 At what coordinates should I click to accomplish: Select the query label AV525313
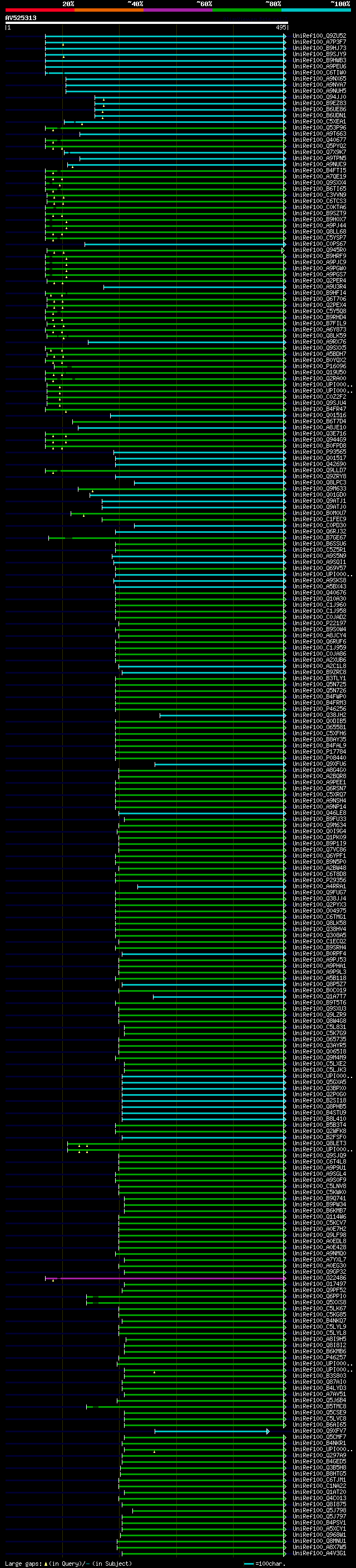[21, 18]
